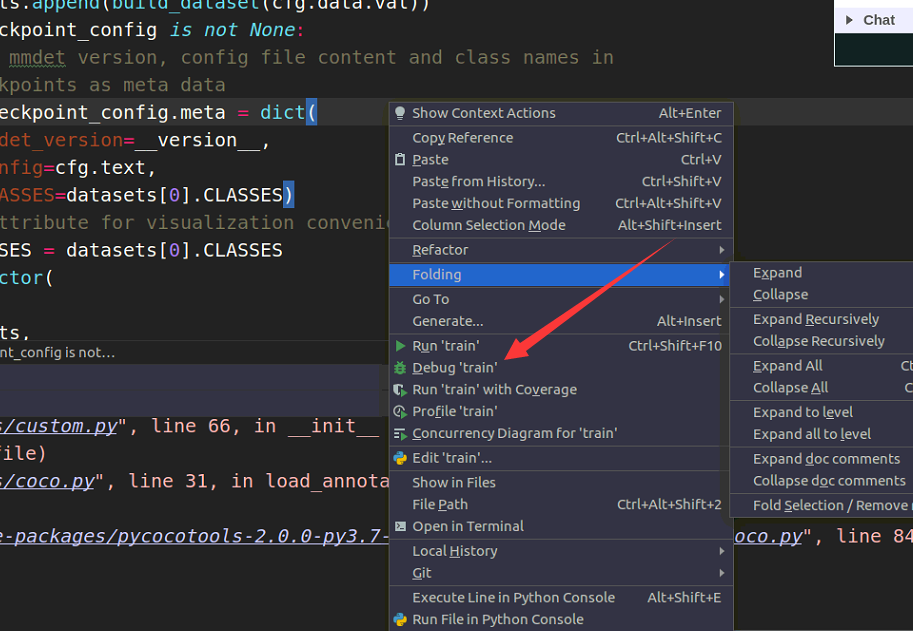The image size is (913, 631).
Task: Select Collapse All in Folding submenu
Action: point(791,388)
